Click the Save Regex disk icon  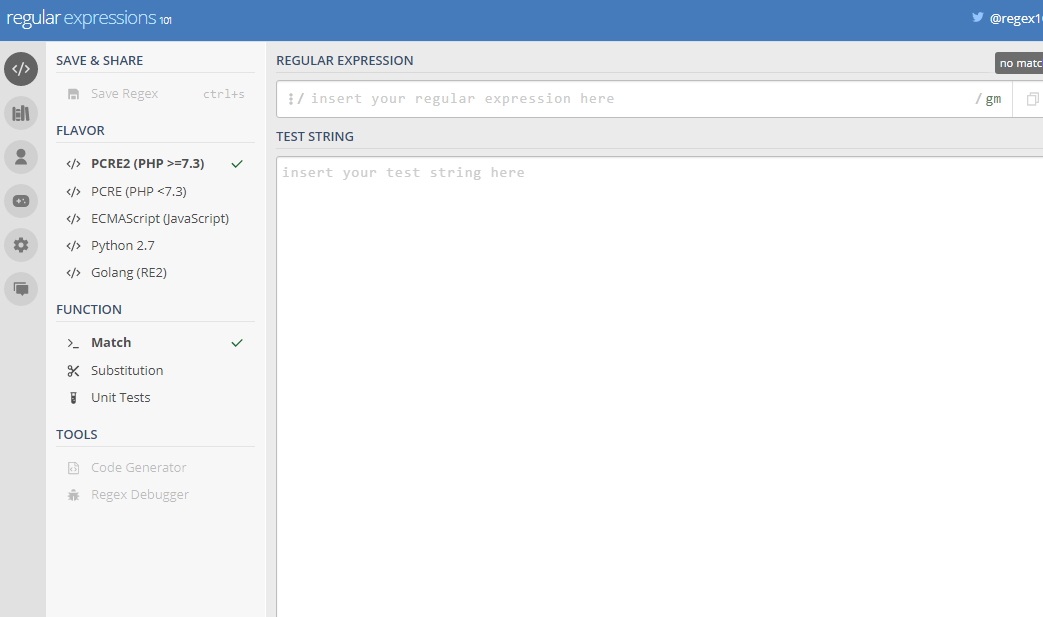tap(74, 93)
